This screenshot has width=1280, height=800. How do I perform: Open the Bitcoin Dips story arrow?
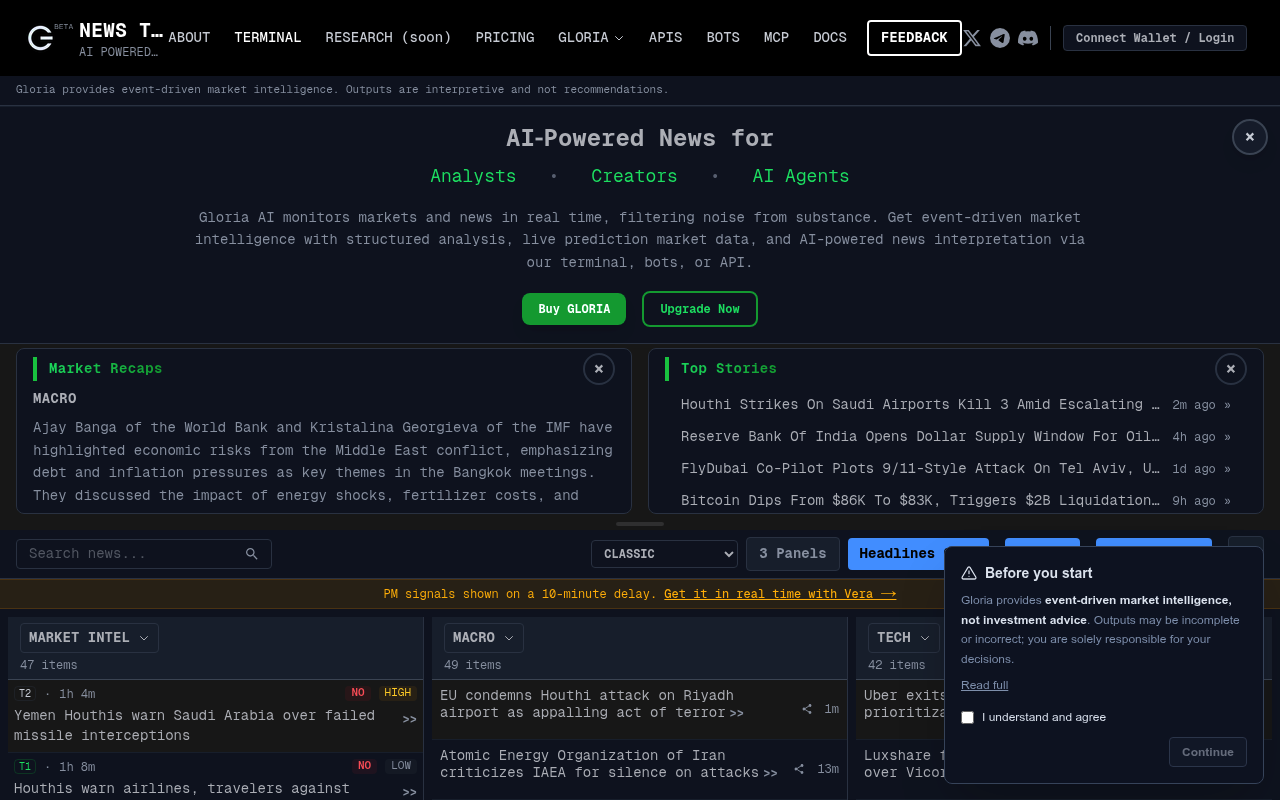pyautogui.click(x=1228, y=501)
